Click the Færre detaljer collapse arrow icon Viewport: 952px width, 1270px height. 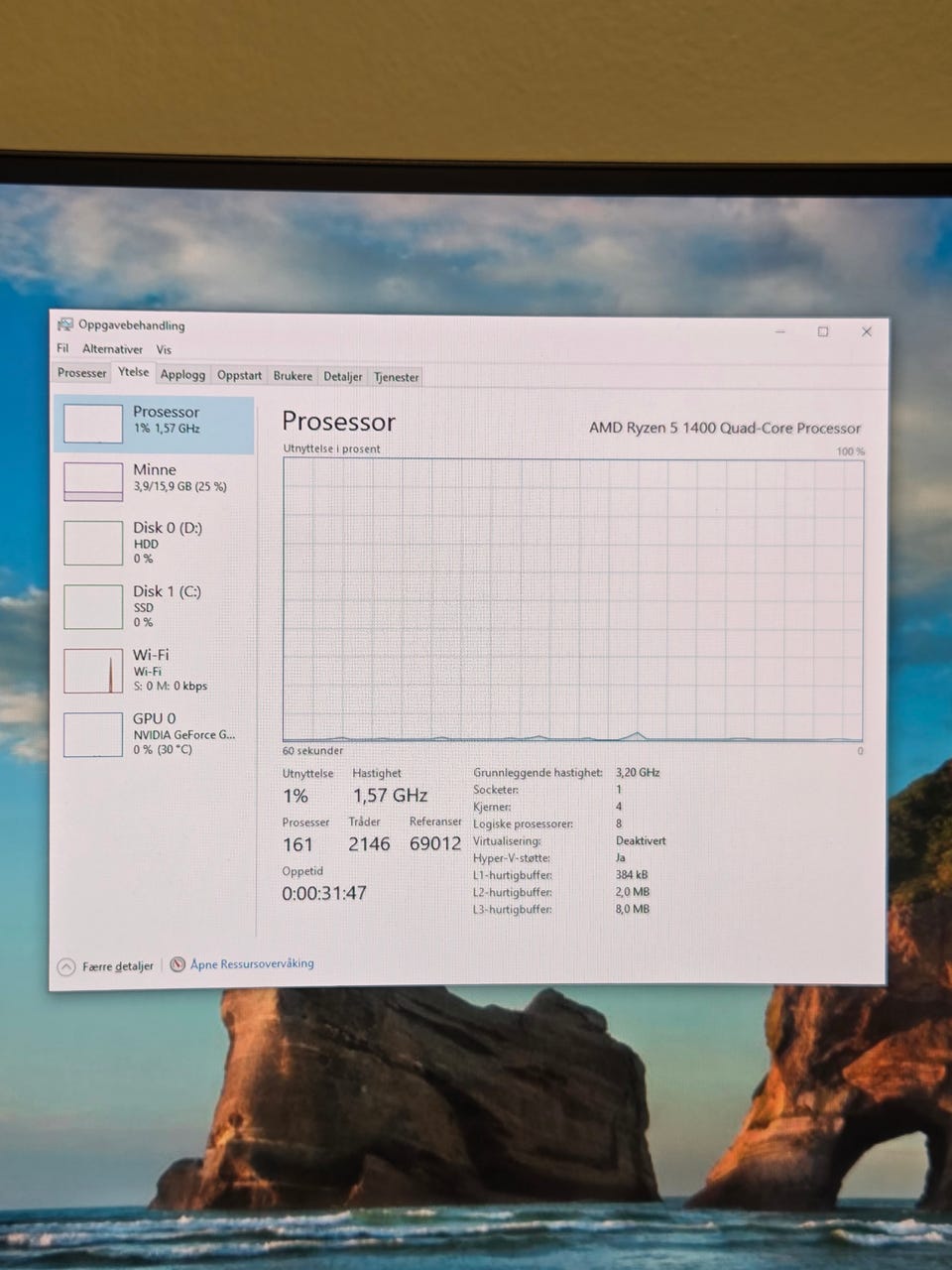[x=66, y=966]
